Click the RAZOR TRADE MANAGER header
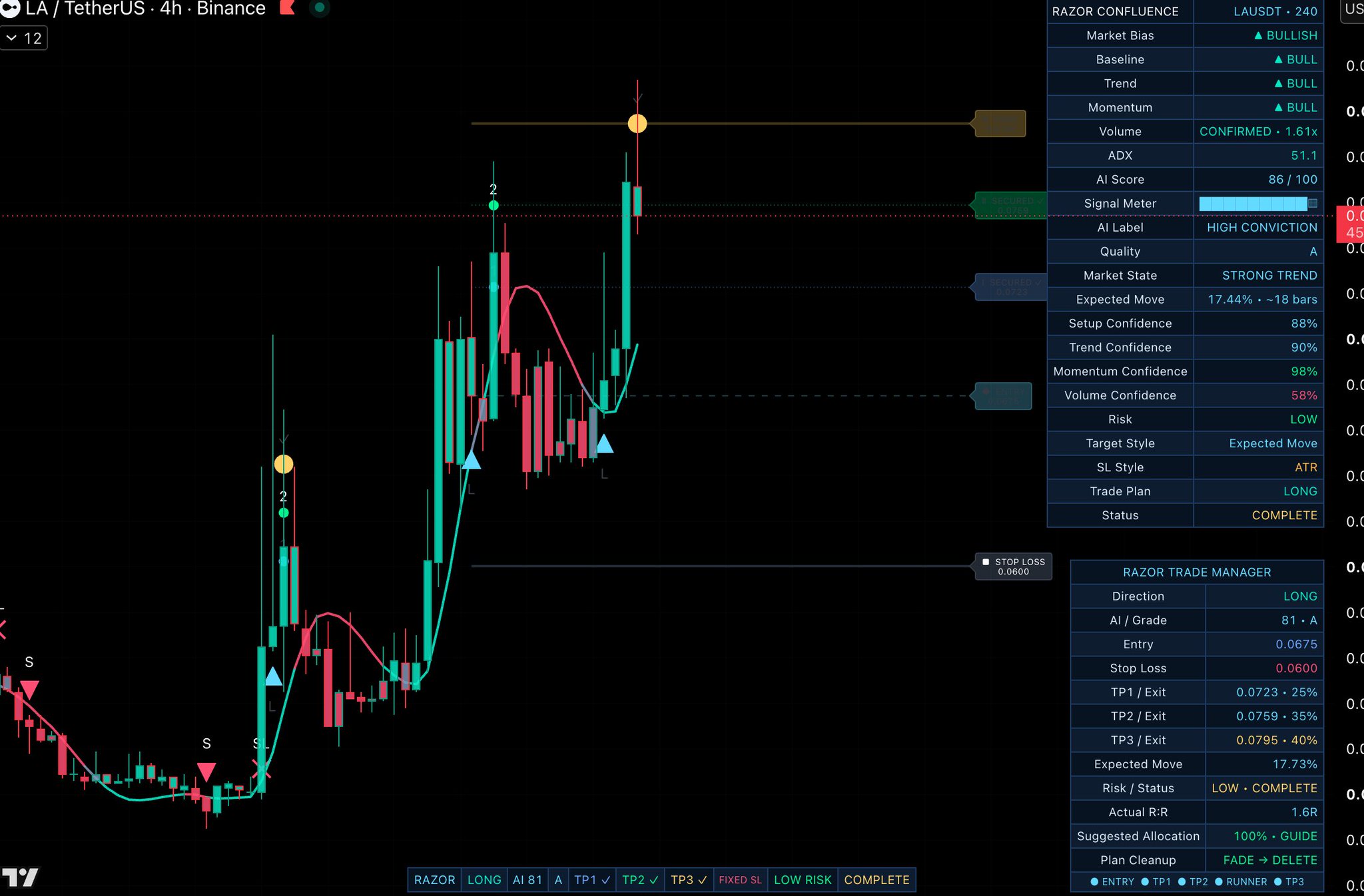The image size is (1364, 896). [1197, 572]
